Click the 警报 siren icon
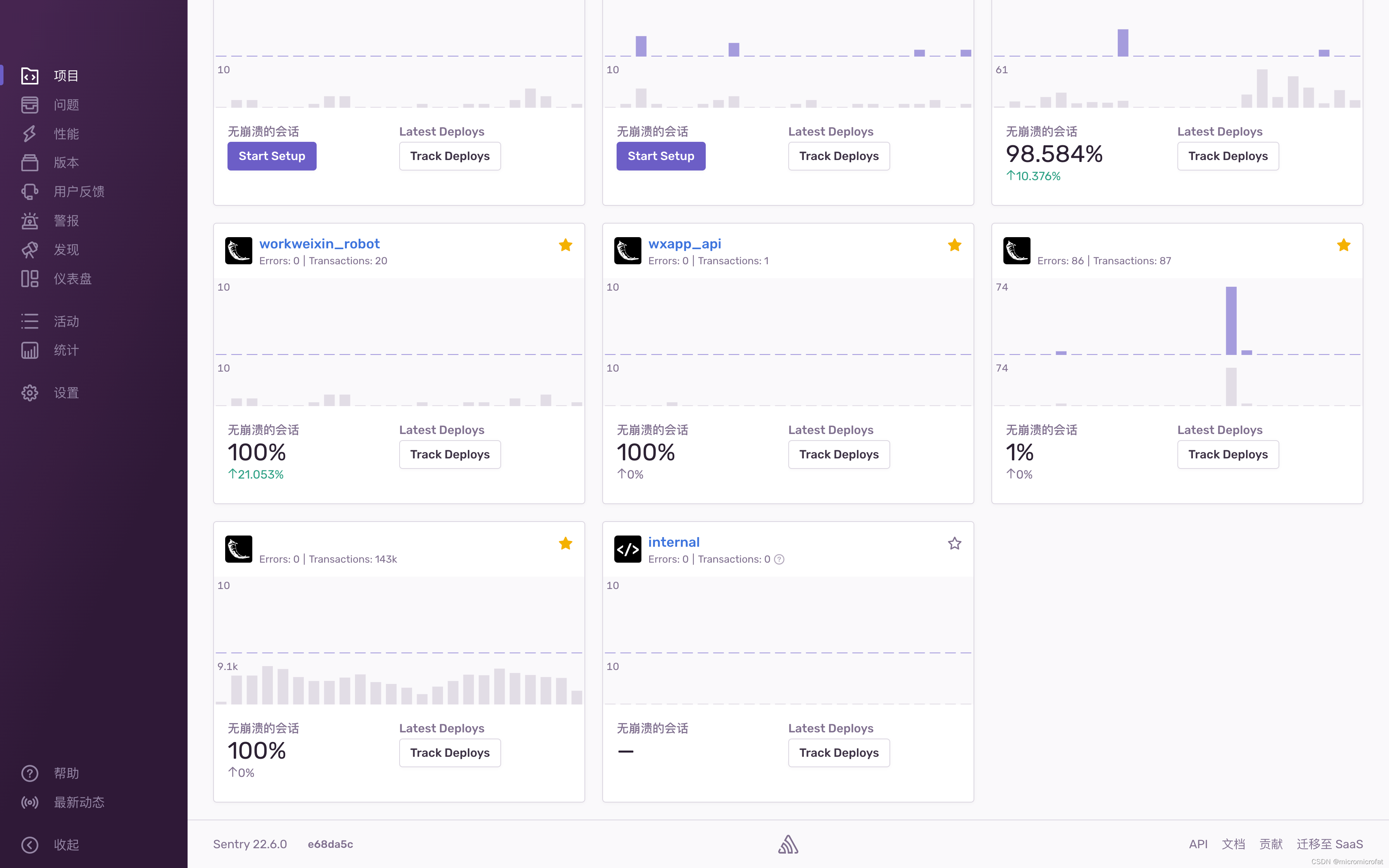 click(x=30, y=220)
